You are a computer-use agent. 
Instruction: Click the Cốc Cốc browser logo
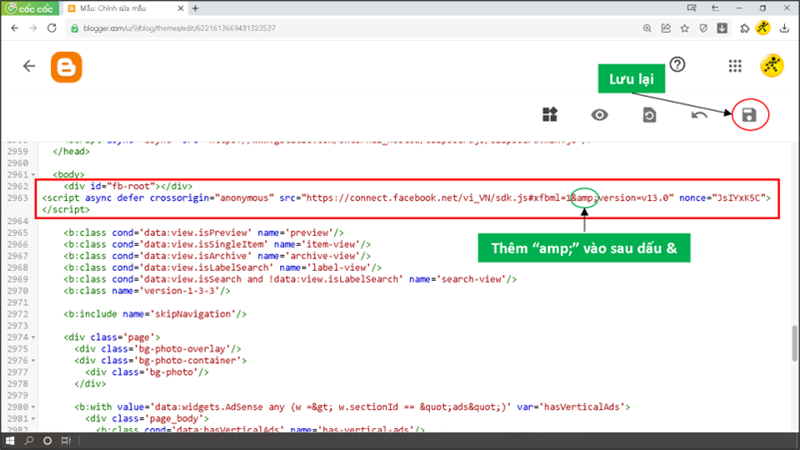30,8
